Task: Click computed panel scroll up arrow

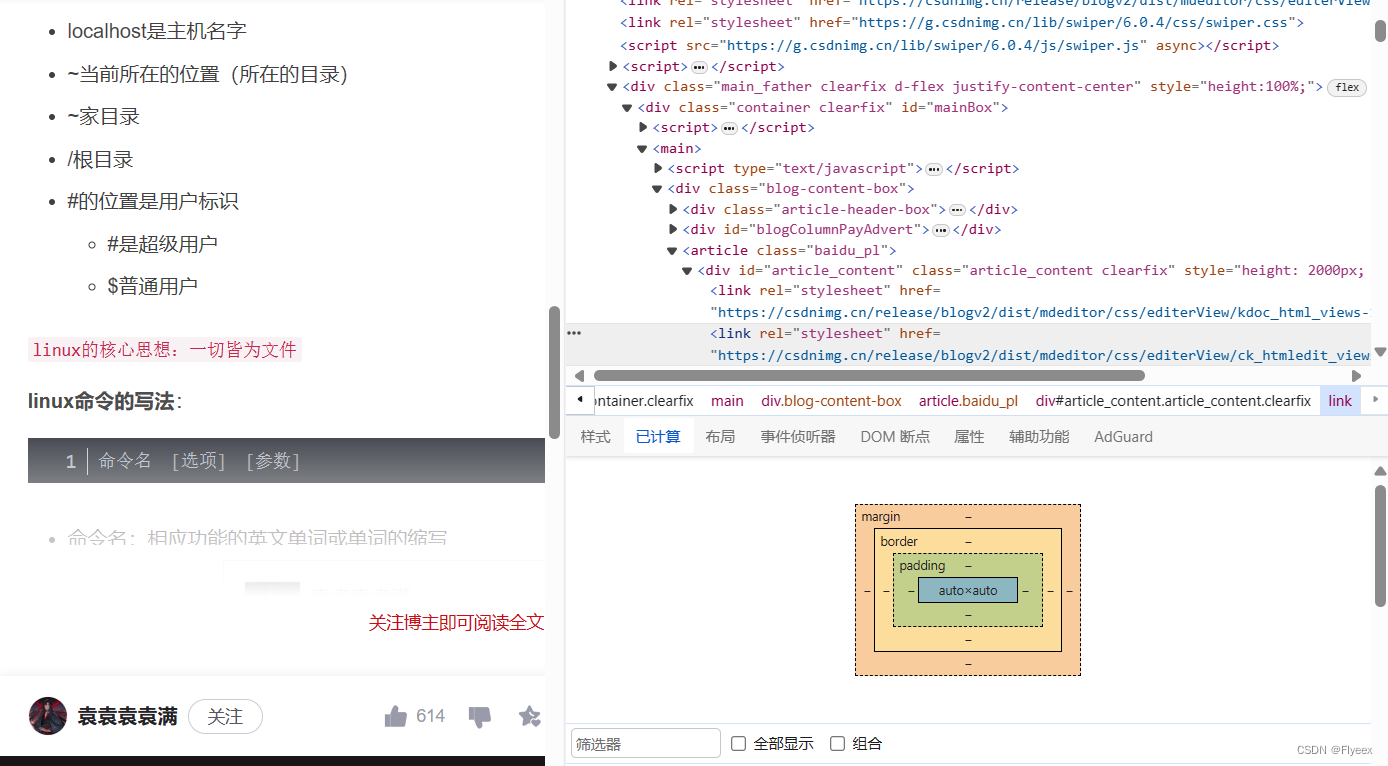Action: [1380, 471]
